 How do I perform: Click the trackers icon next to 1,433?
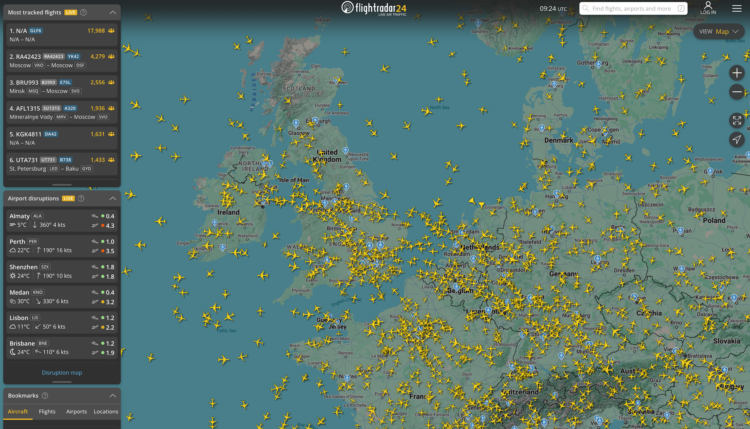[x=111, y=160]
